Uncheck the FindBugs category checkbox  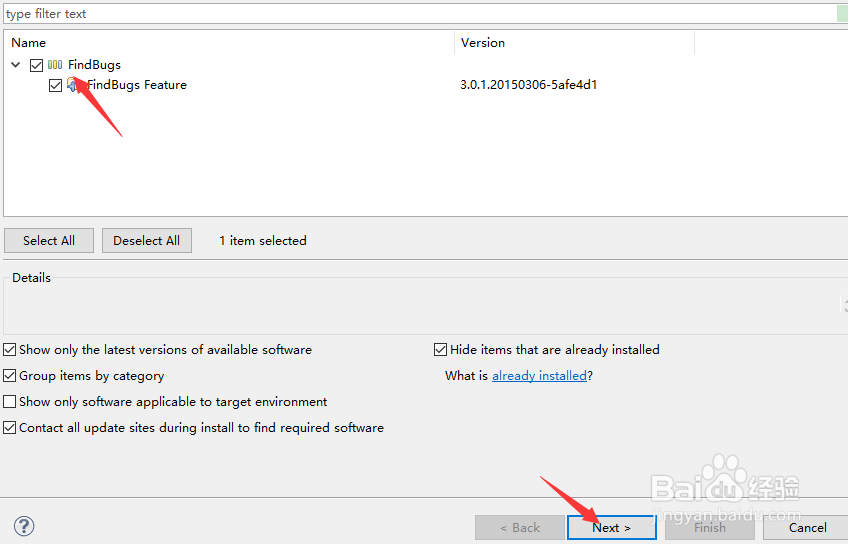click(36, 65)
